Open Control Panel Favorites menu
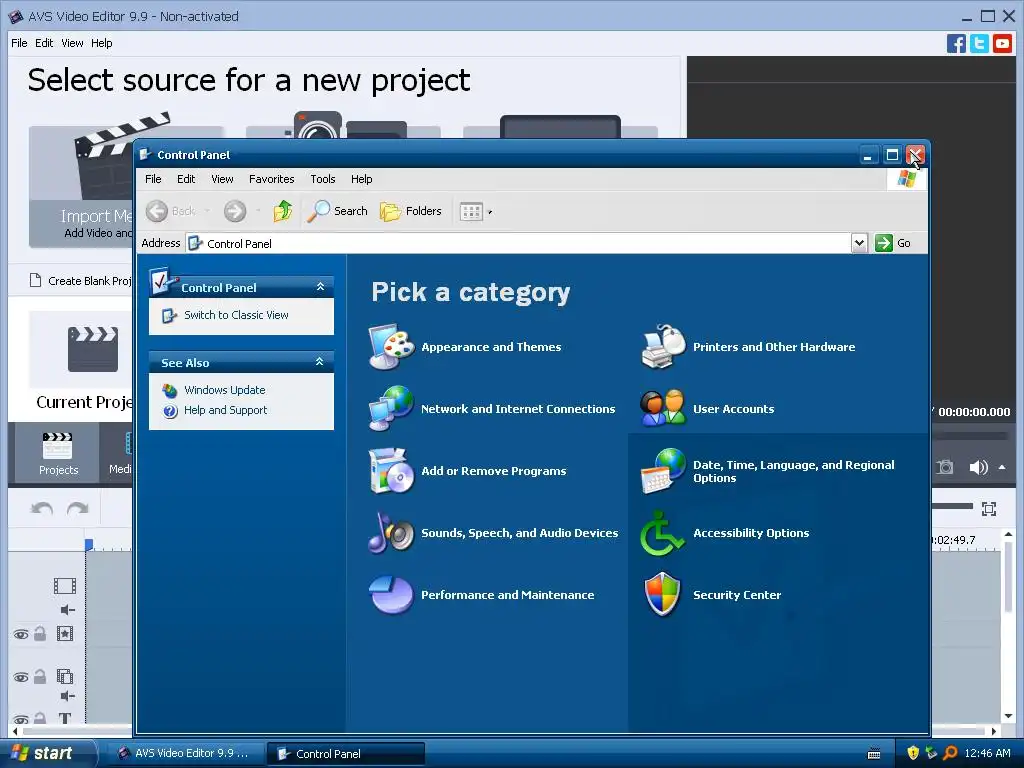Viewport: 1024px width, 768px height. pyautogui.click(x=272, y=179)
